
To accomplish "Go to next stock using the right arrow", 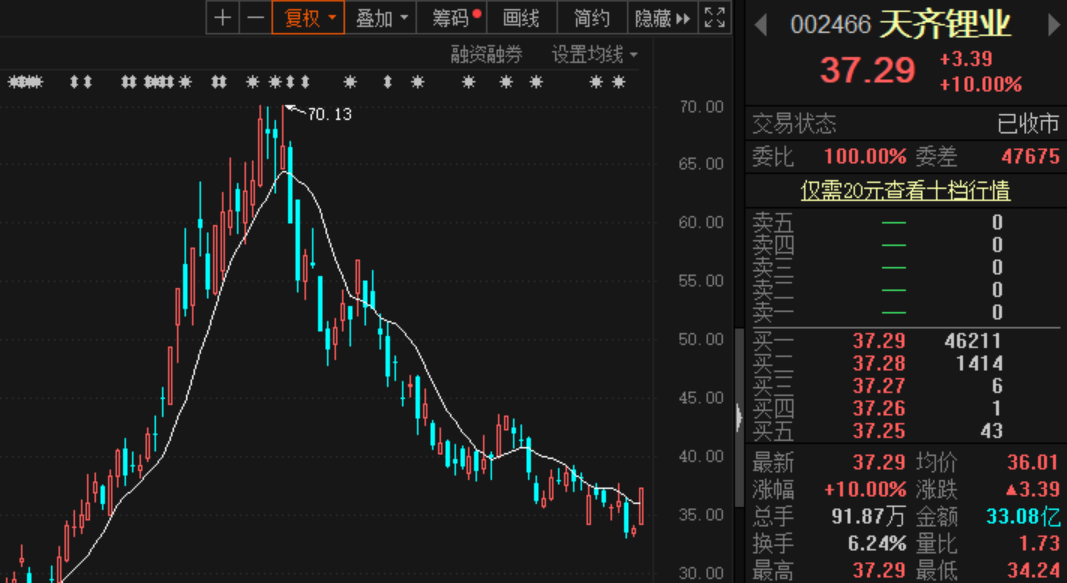I will pyautogui.click(x=1053, y=24).
